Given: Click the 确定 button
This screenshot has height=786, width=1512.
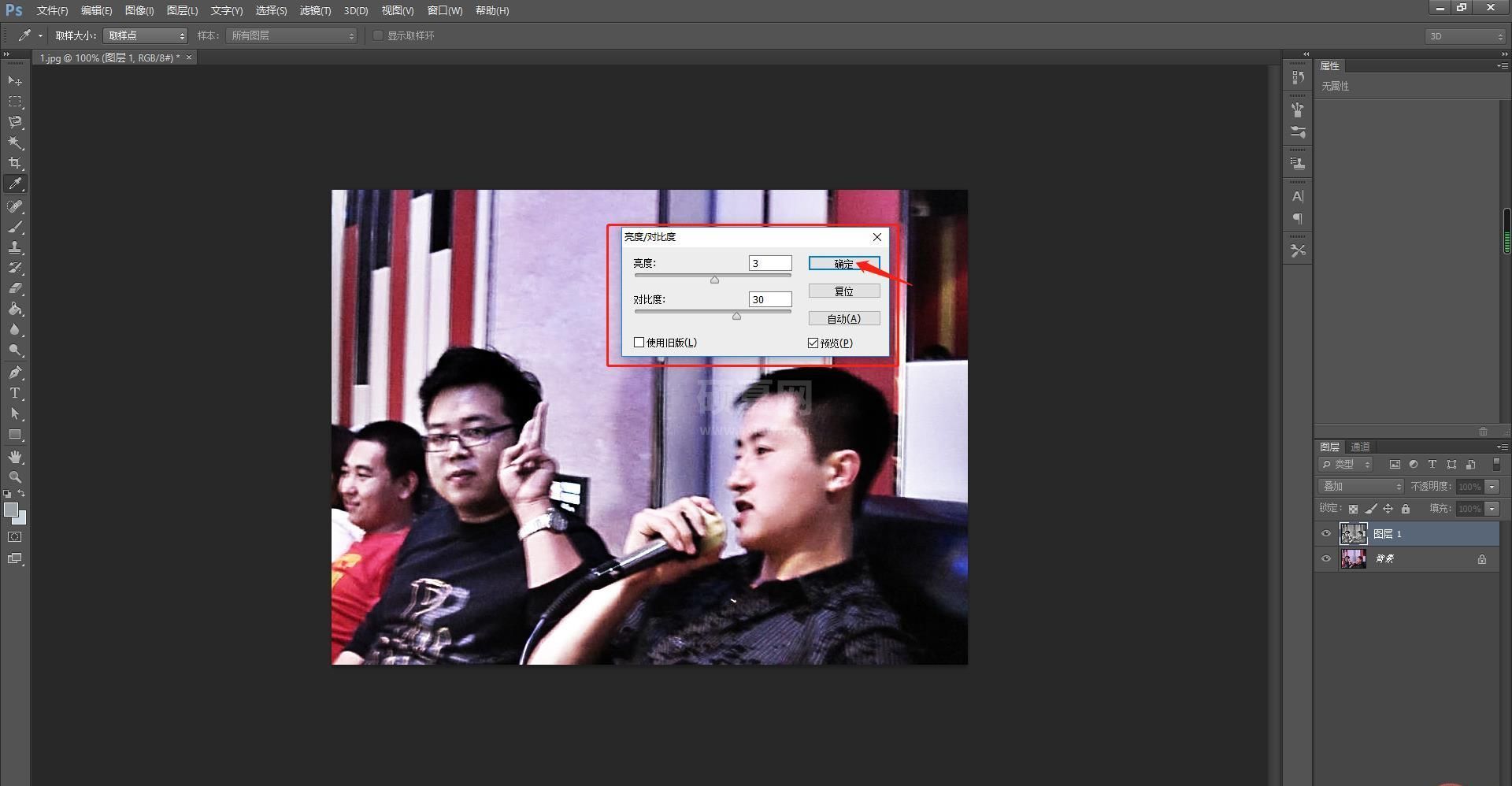Looking at the screenshot, I should [843, 264].
